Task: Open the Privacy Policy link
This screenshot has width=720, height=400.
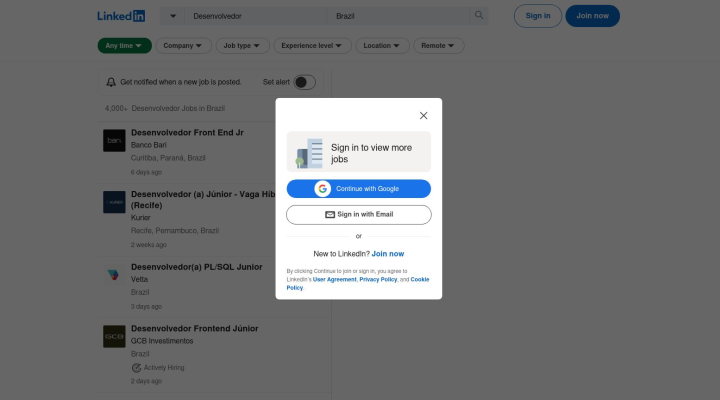Action: pos(378,279)
